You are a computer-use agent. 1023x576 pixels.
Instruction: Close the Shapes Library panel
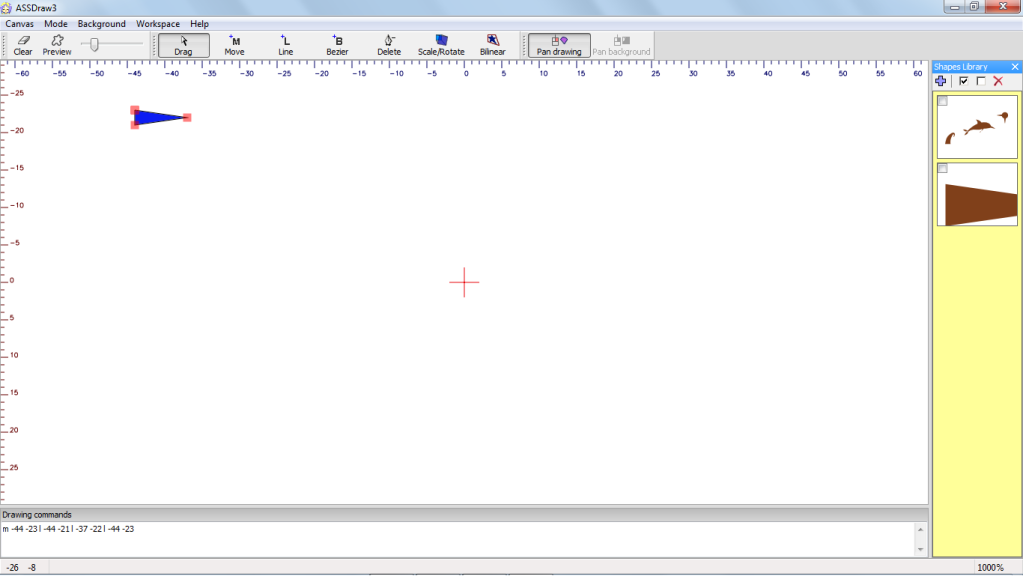tap(1015, 67)
